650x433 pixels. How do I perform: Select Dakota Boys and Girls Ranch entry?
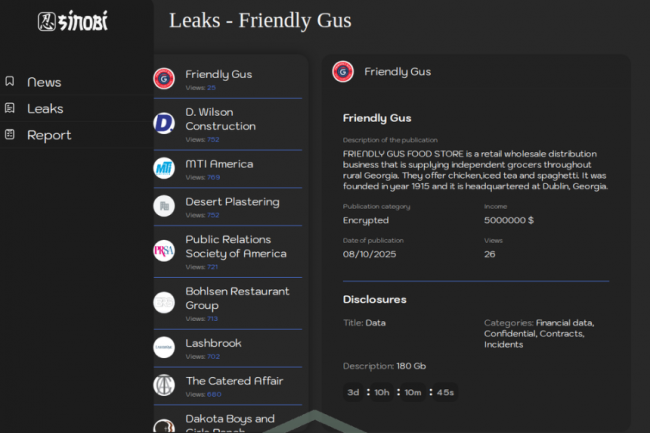(x=230, y=420)
